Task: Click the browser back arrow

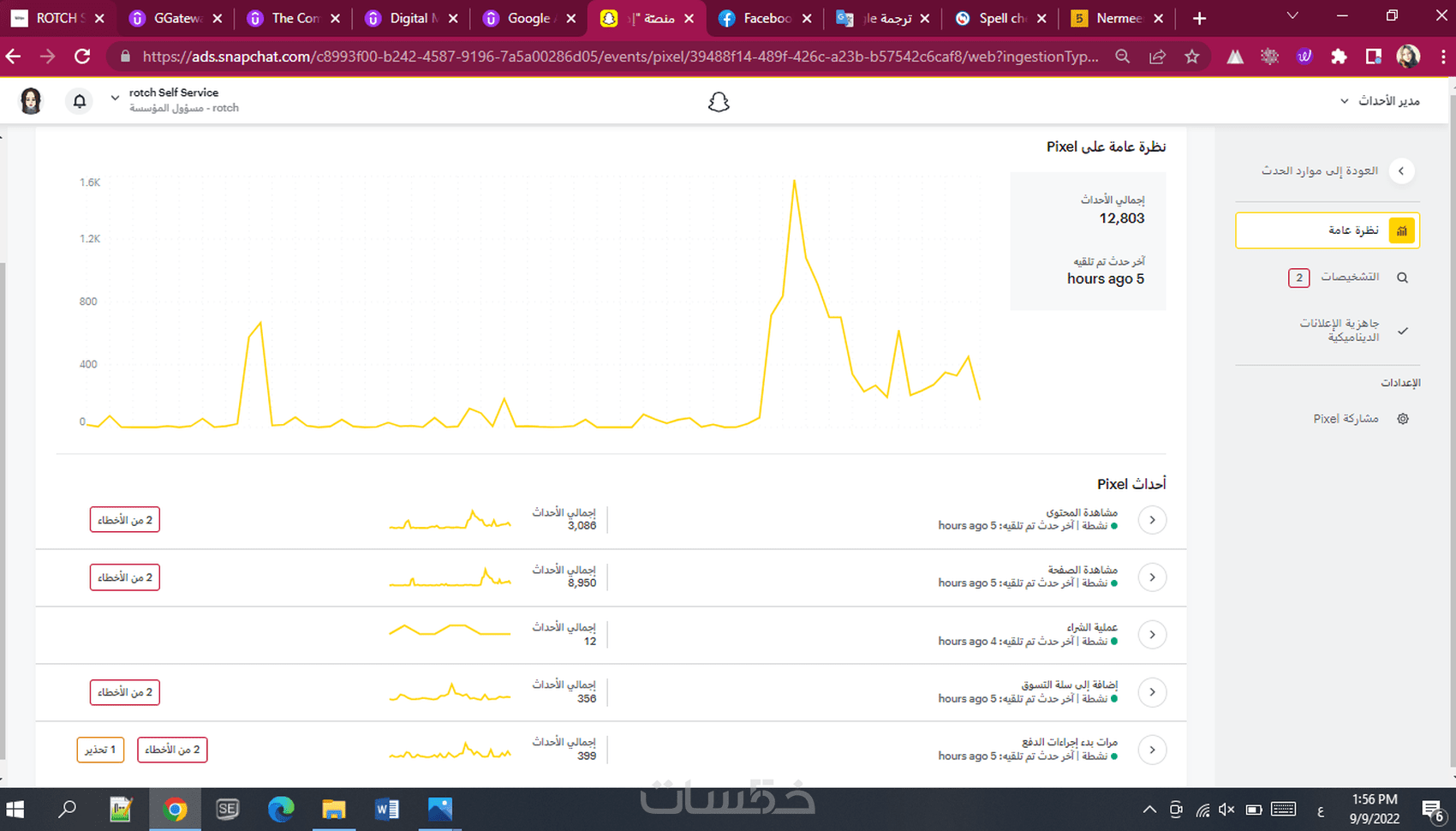Action: (x=14, y=57)
